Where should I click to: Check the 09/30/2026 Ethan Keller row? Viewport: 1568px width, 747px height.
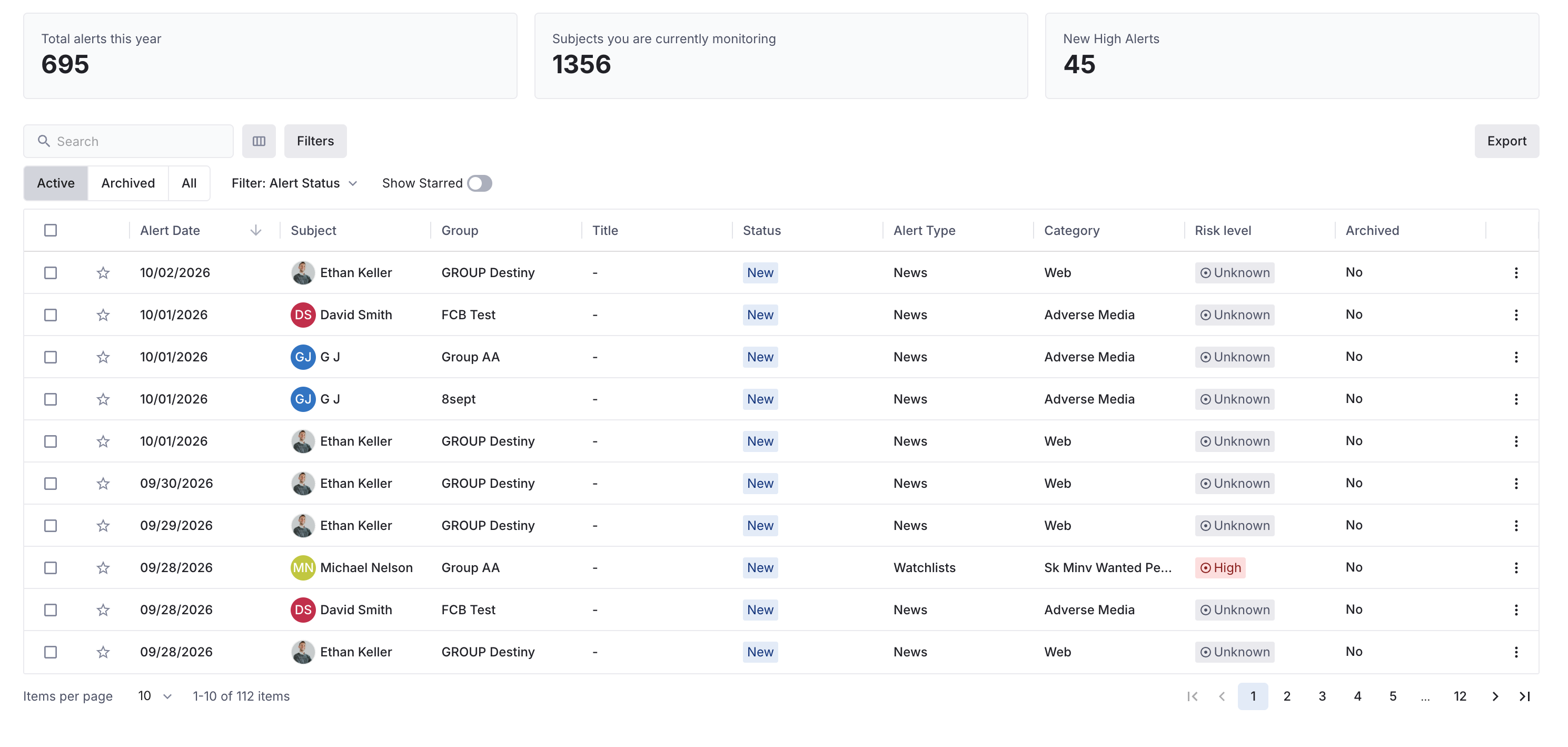(51, 484)
